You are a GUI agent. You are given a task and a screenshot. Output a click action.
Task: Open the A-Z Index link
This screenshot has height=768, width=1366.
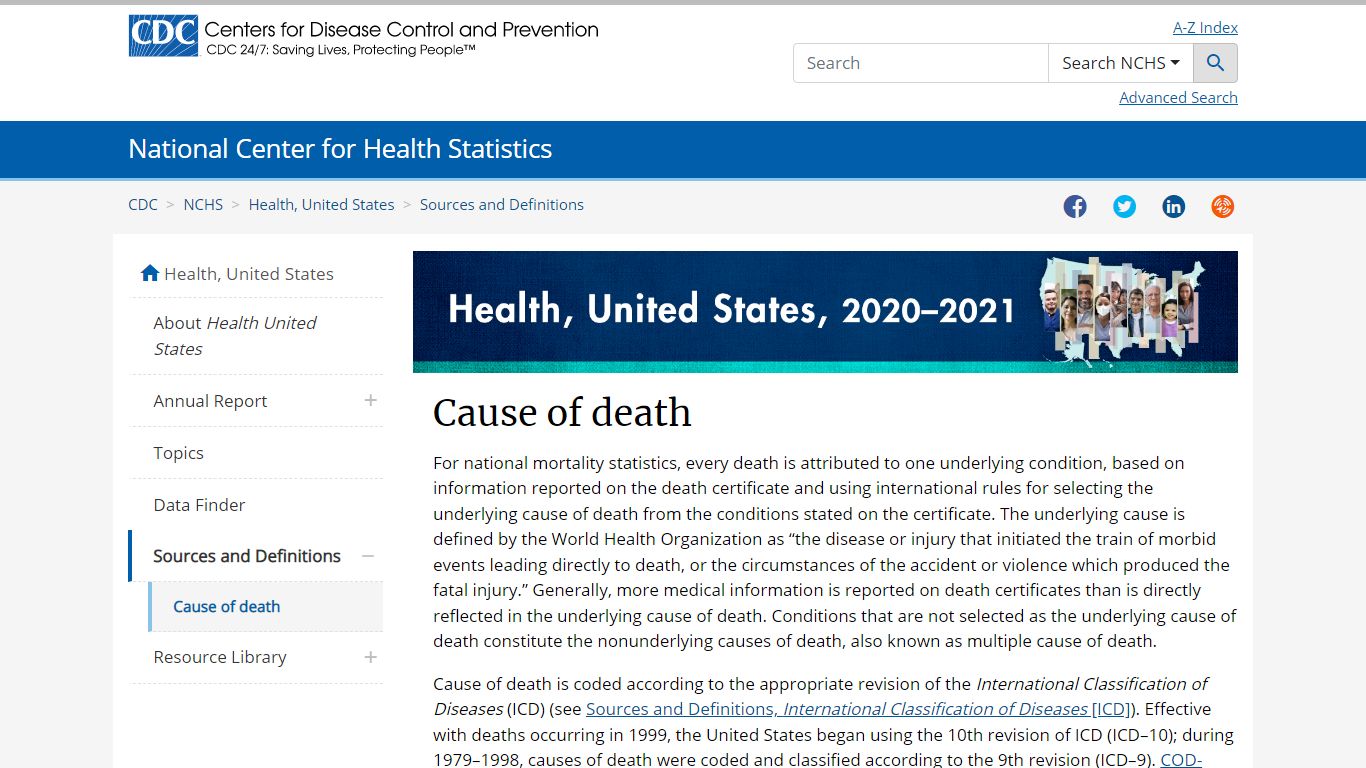[x=1205, y=28]
